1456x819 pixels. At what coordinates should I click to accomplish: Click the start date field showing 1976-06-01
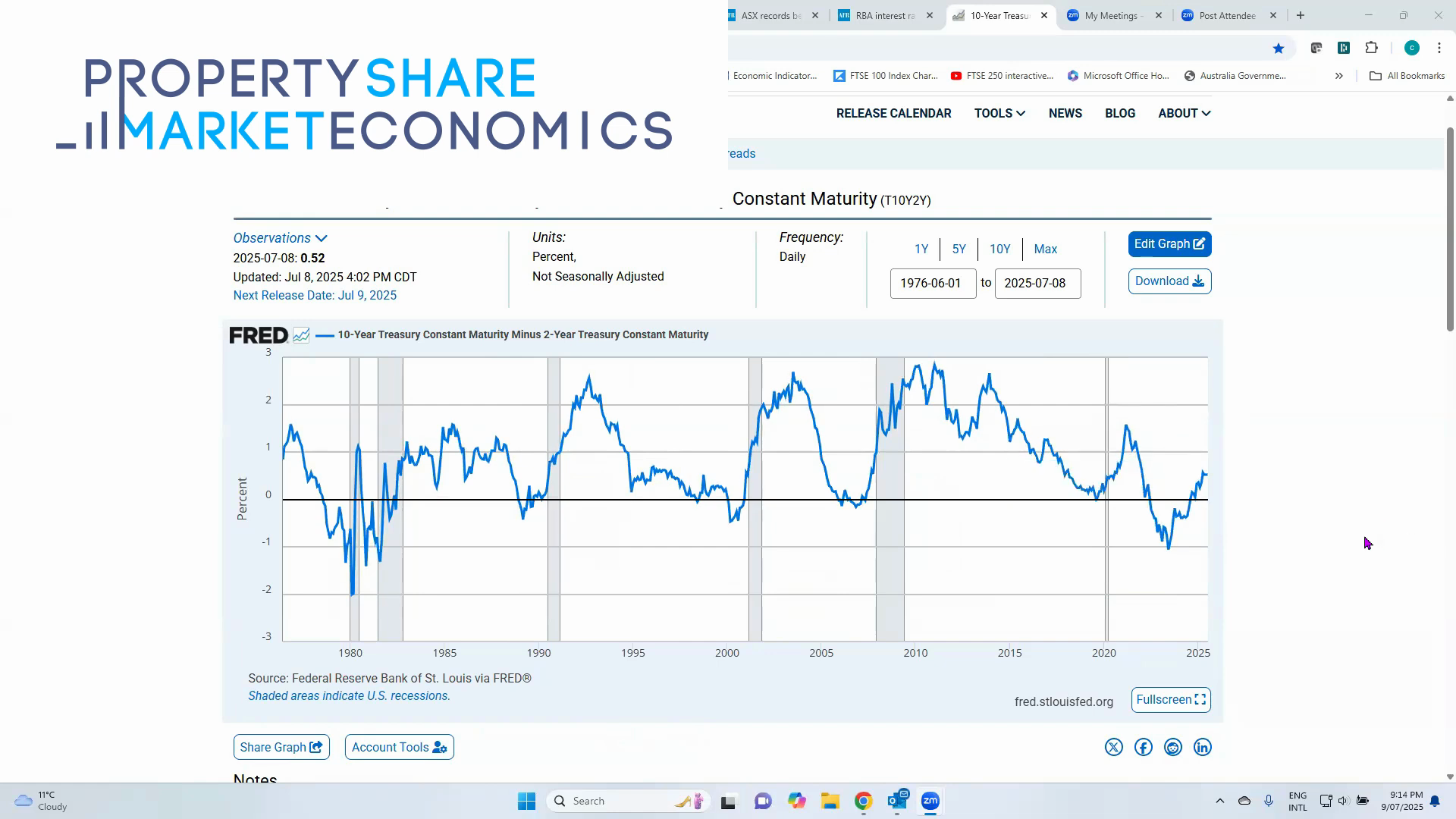tap(933, 283)
